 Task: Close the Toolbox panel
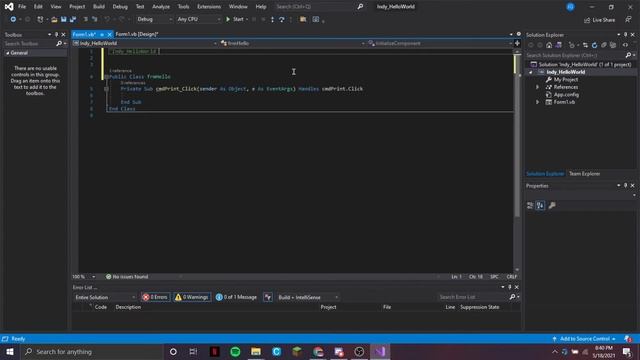(x=63, y=35)
